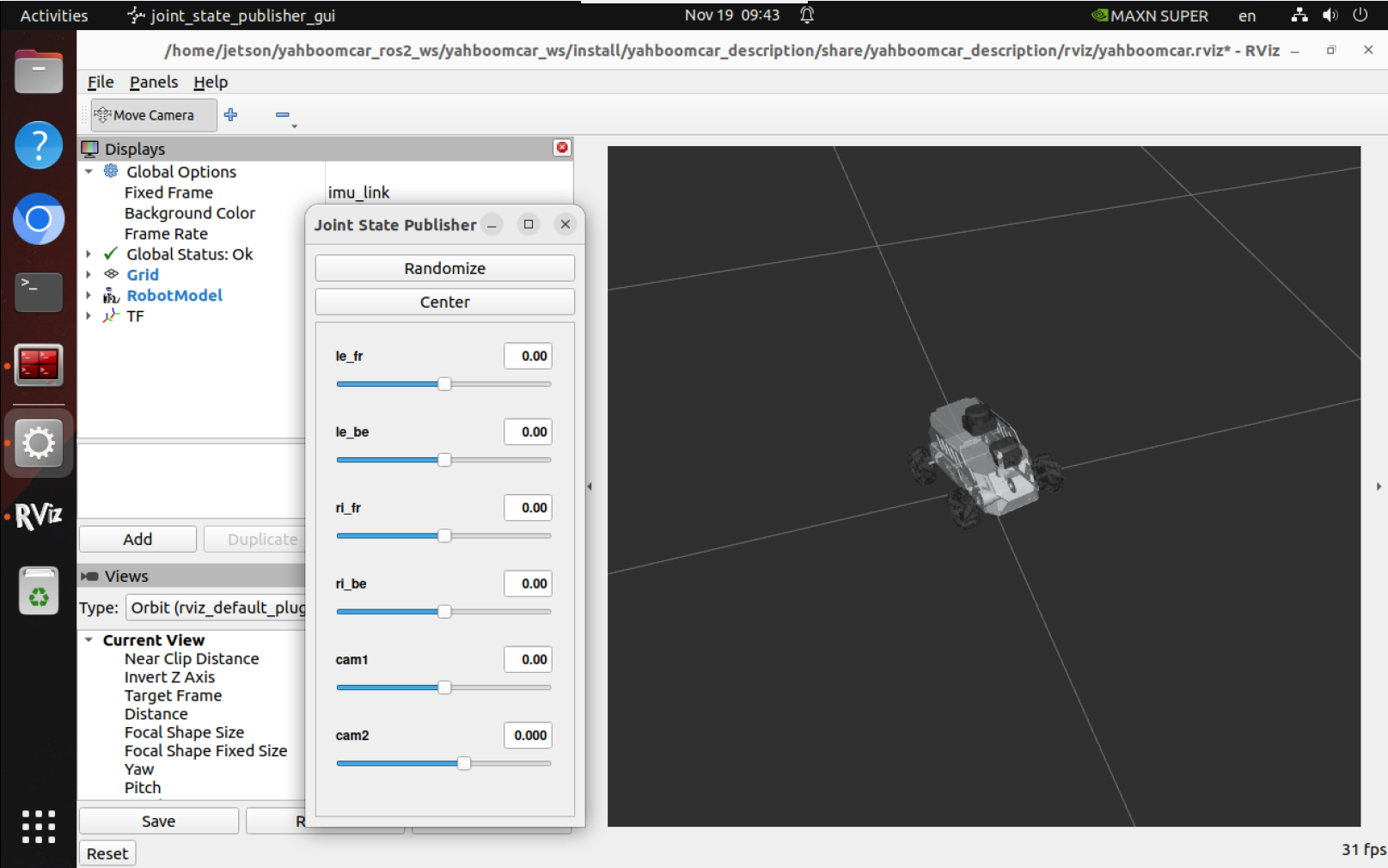
Task: Click the RViz icon in the dock
Action: click(x=39, y=516)
